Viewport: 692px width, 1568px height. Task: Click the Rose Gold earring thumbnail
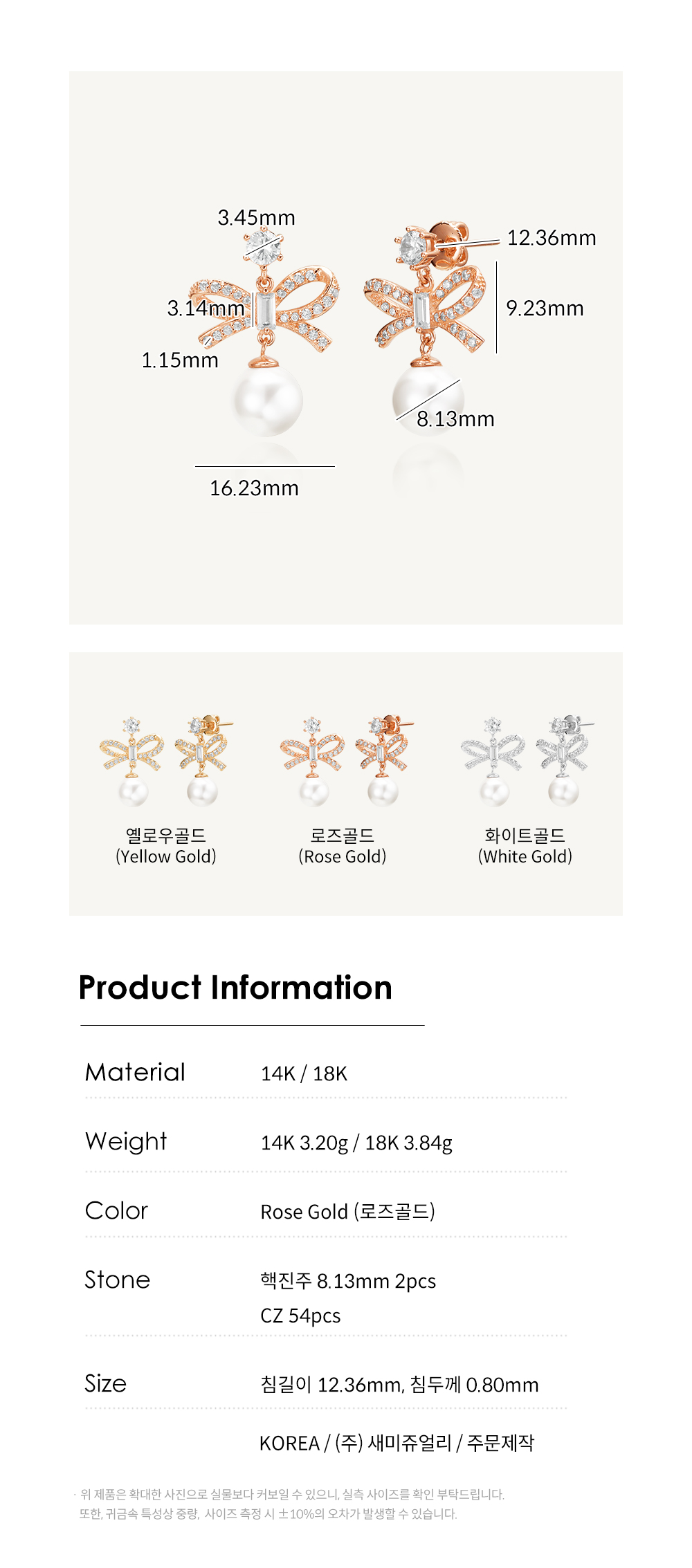click(x=346, y=762)
